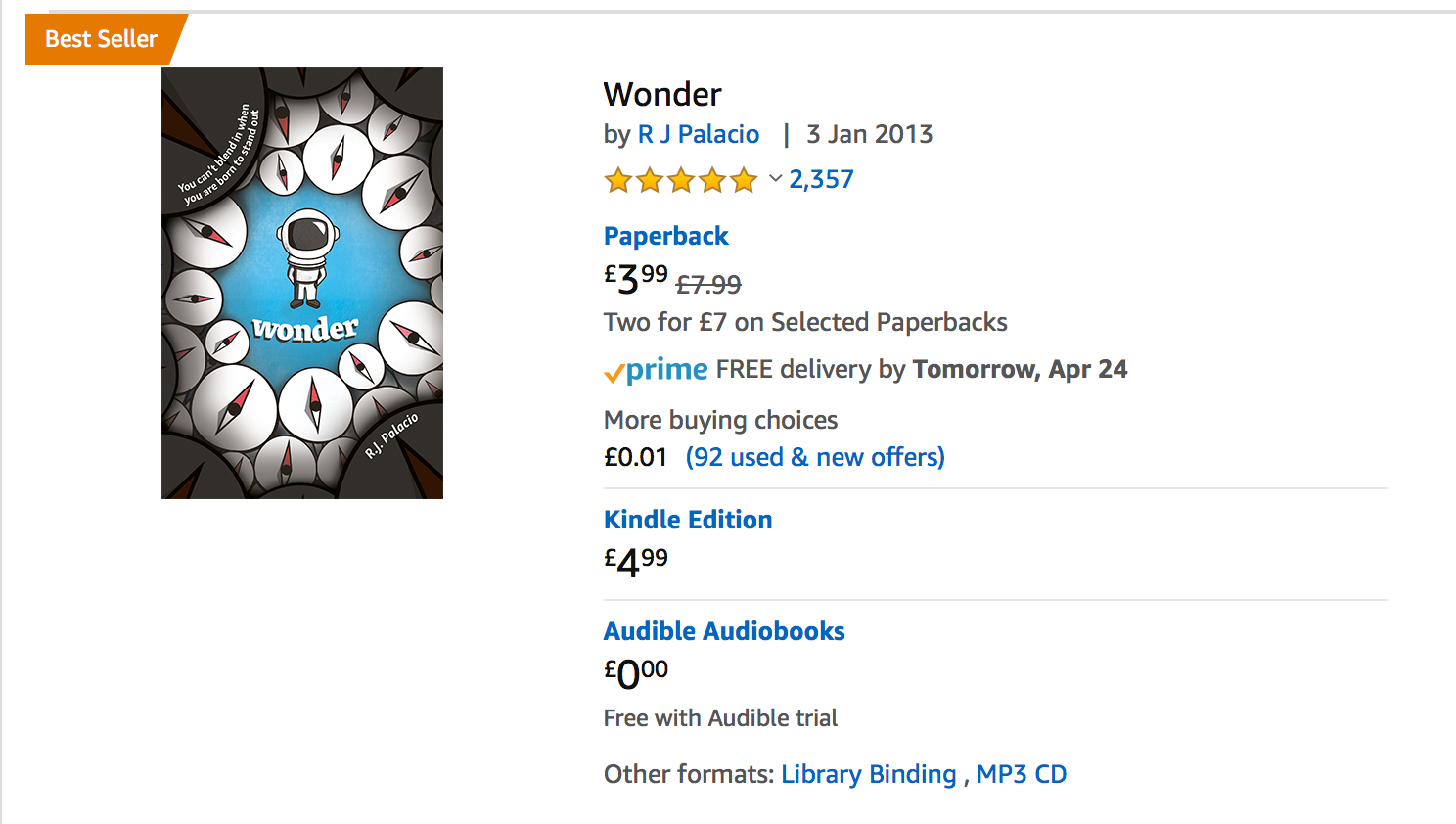Open the MP3 CD format
This screenshot has width=1456, height=824.
(x=1022, y=774)
